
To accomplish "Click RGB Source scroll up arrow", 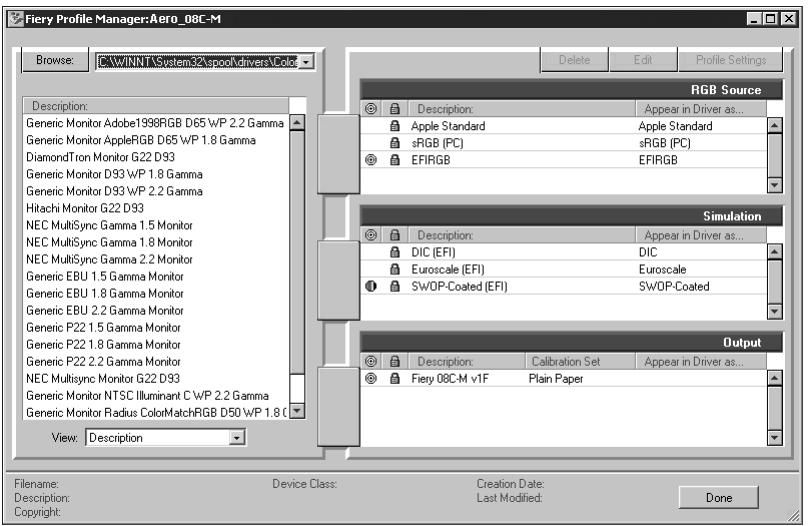I will click(774, 125).
